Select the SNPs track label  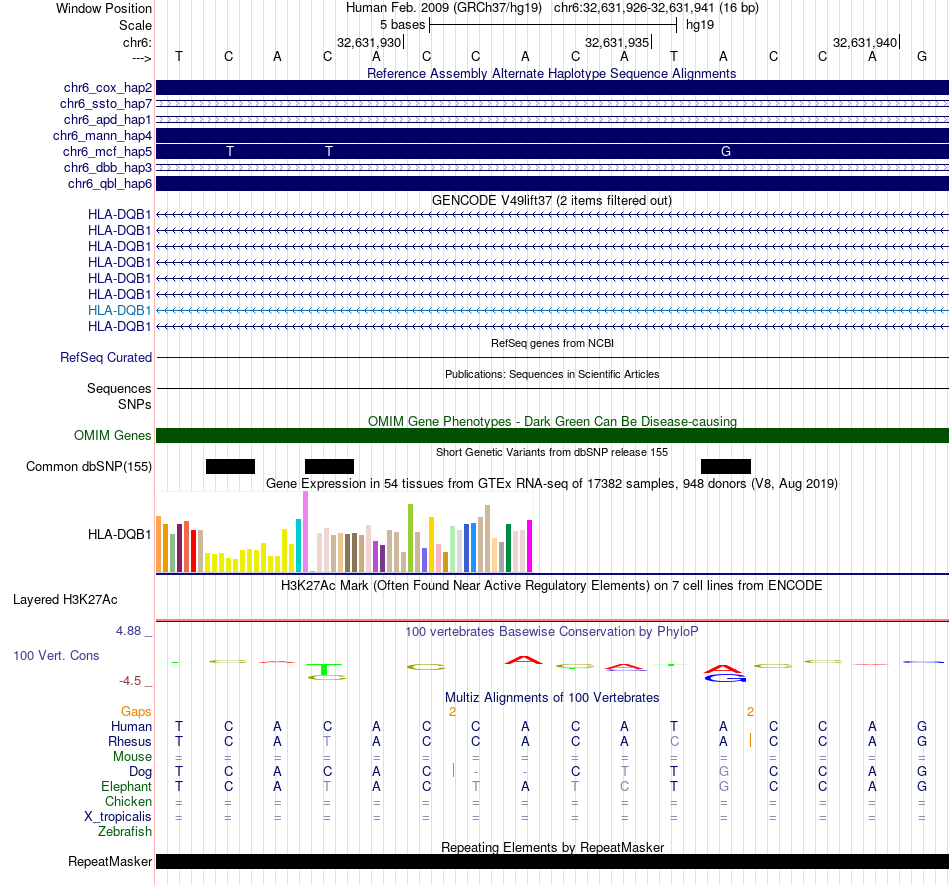[x=135, y=404]
